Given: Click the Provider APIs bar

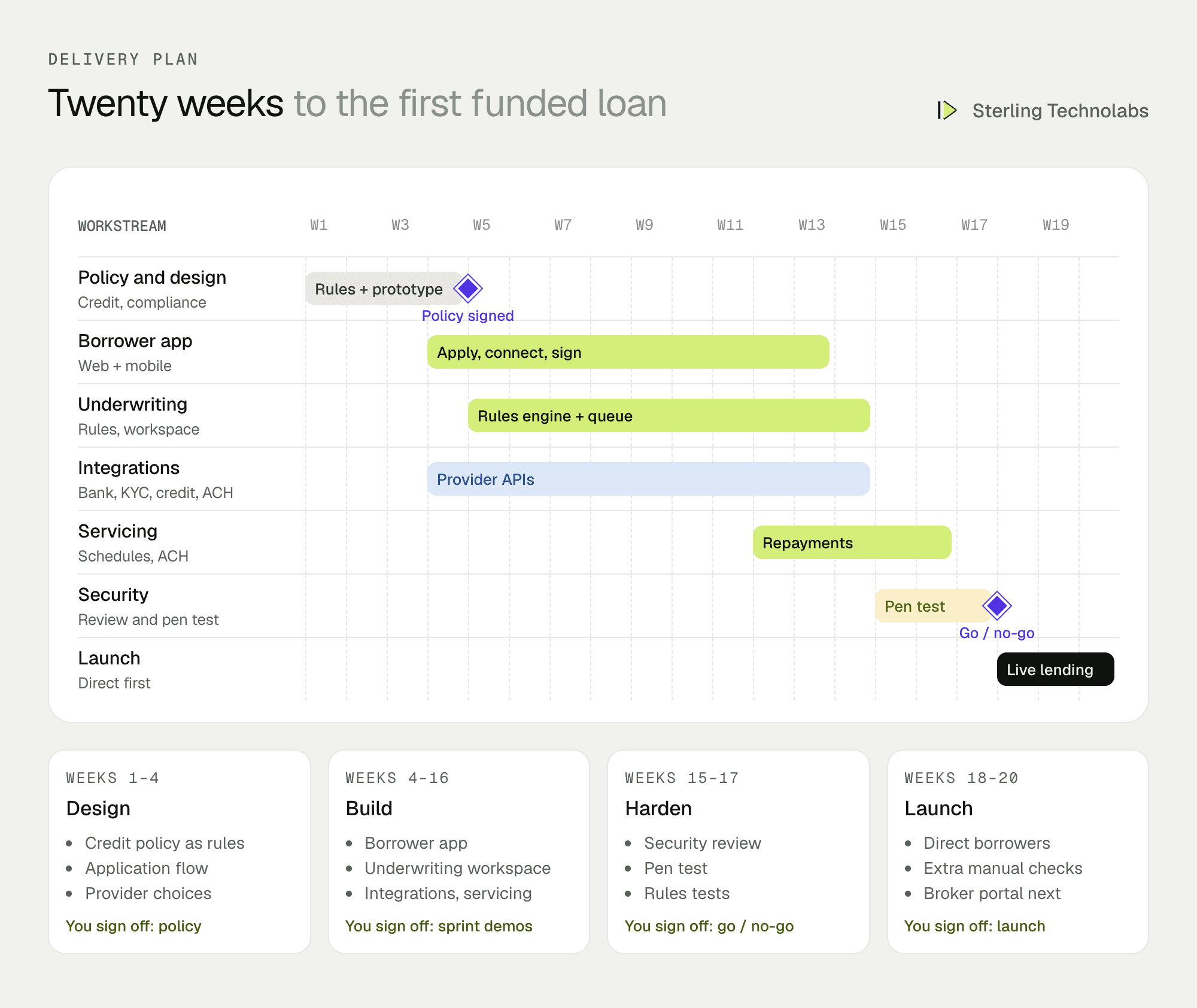Looking at the screenshot, I should 649,479.
